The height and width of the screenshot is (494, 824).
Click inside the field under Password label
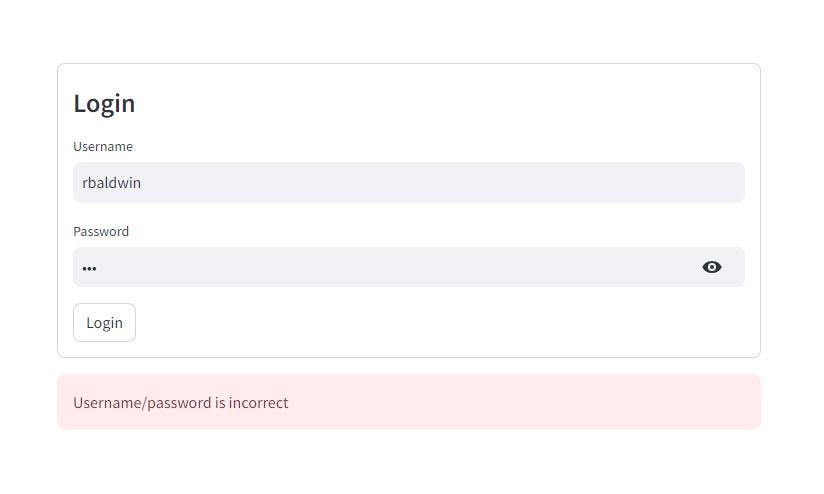click(380, 267)
